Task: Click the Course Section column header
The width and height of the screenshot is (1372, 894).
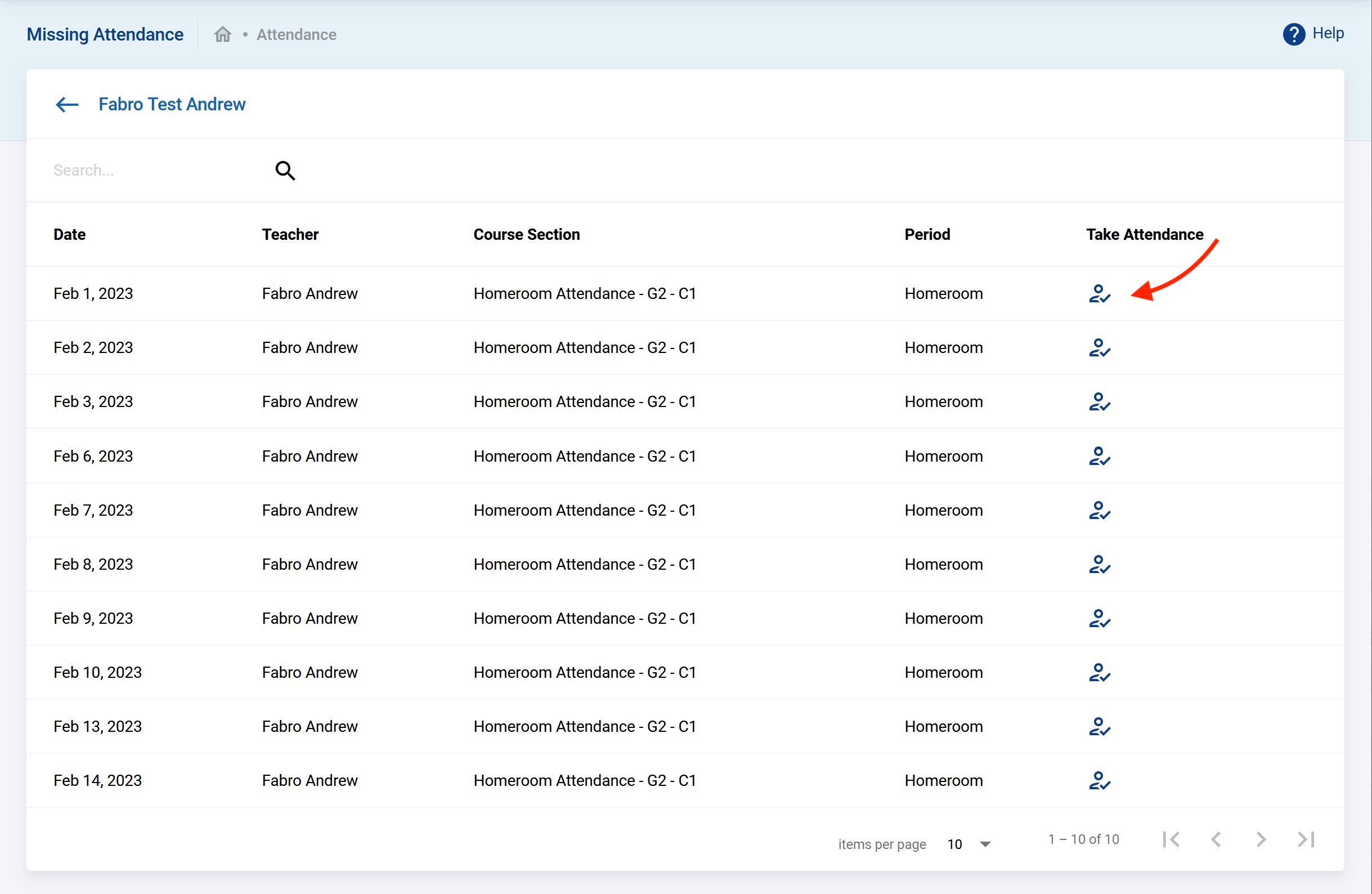Action: (526, 235)
